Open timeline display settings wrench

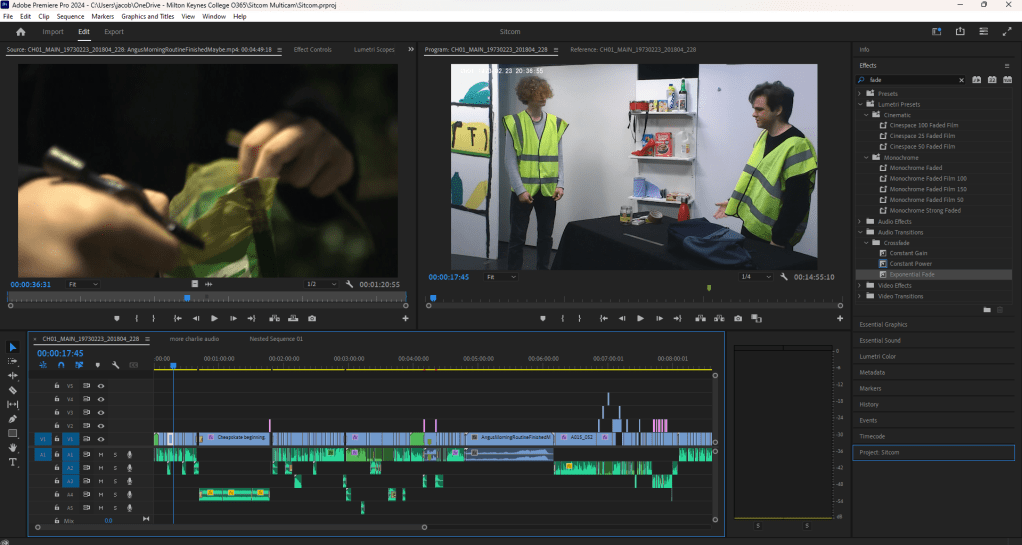coord(116,365)
